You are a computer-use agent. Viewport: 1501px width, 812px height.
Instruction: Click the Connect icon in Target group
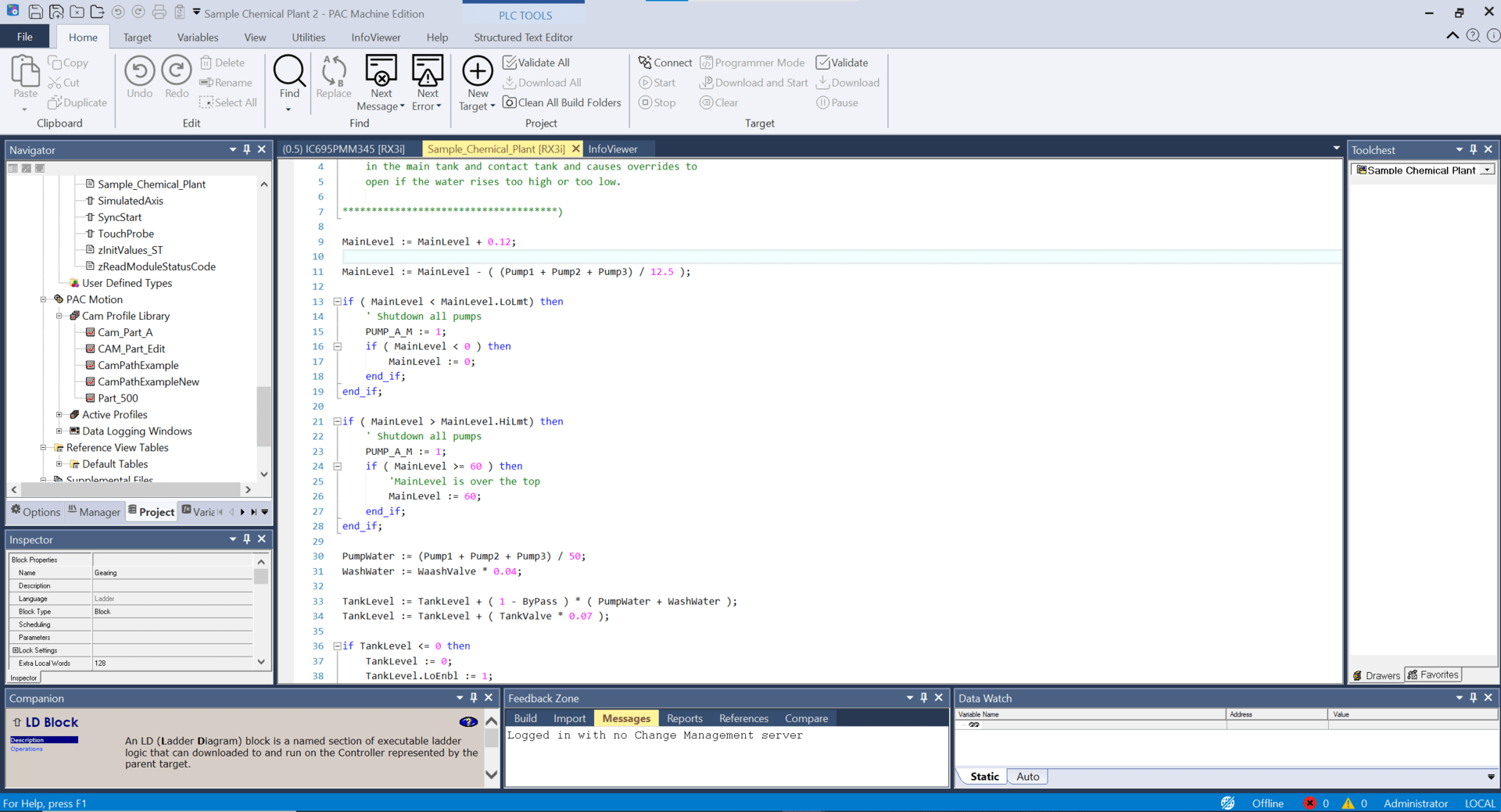[x=645, y=63]
